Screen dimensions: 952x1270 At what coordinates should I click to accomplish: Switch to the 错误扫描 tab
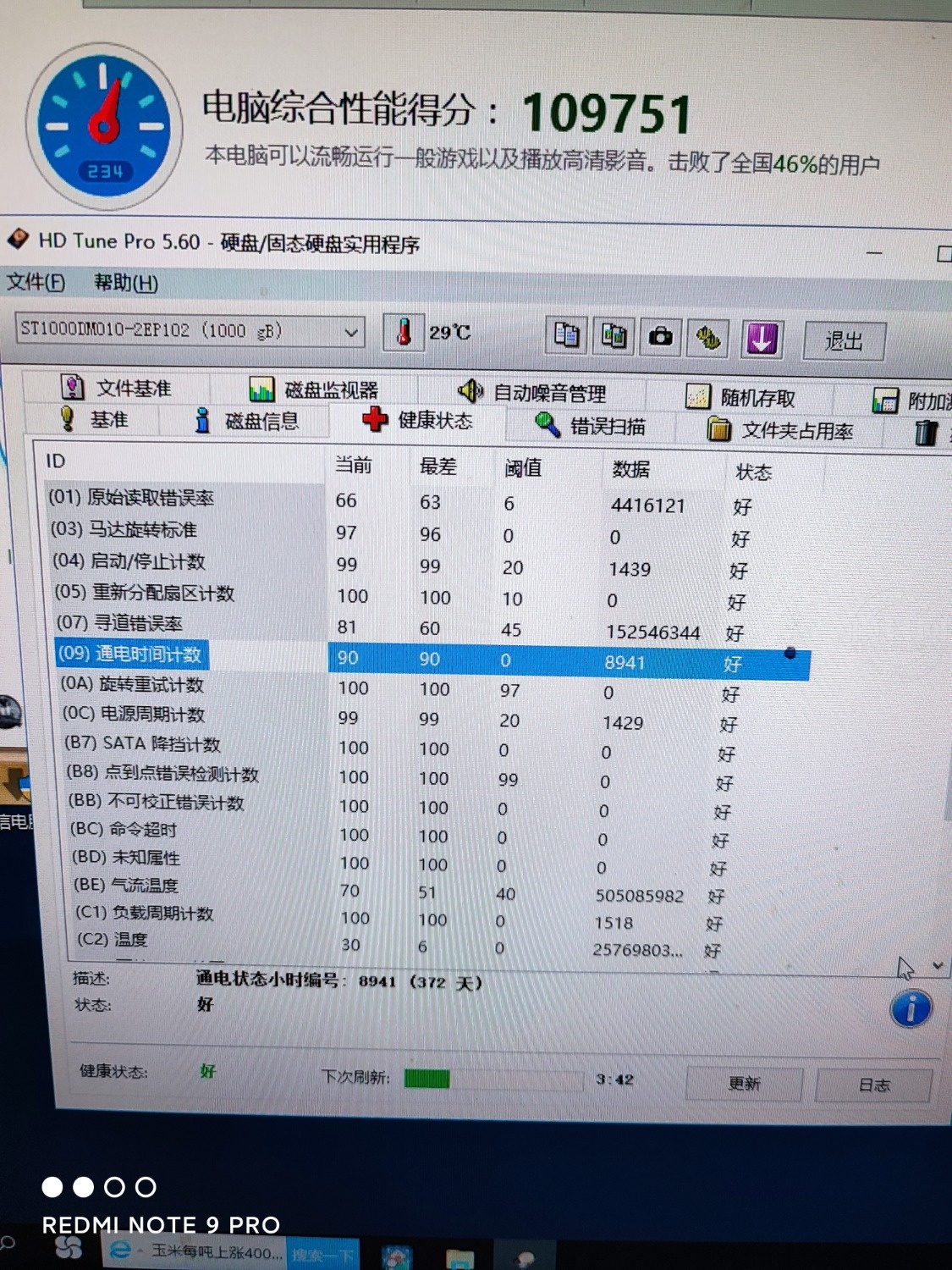[x=591, y=426]
